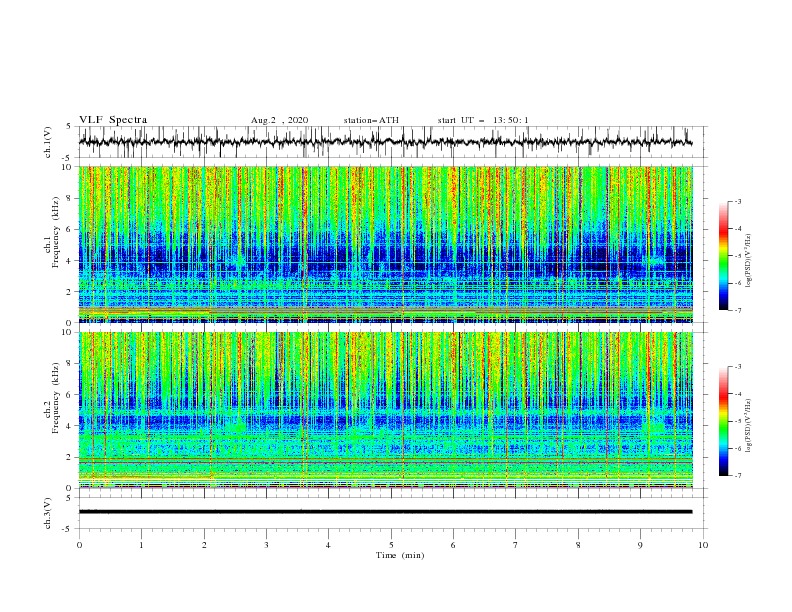Click the ch.1 voltage waveform trace
Image resolution: width=792 pixels, height=612 pixels.
(385, 142)
